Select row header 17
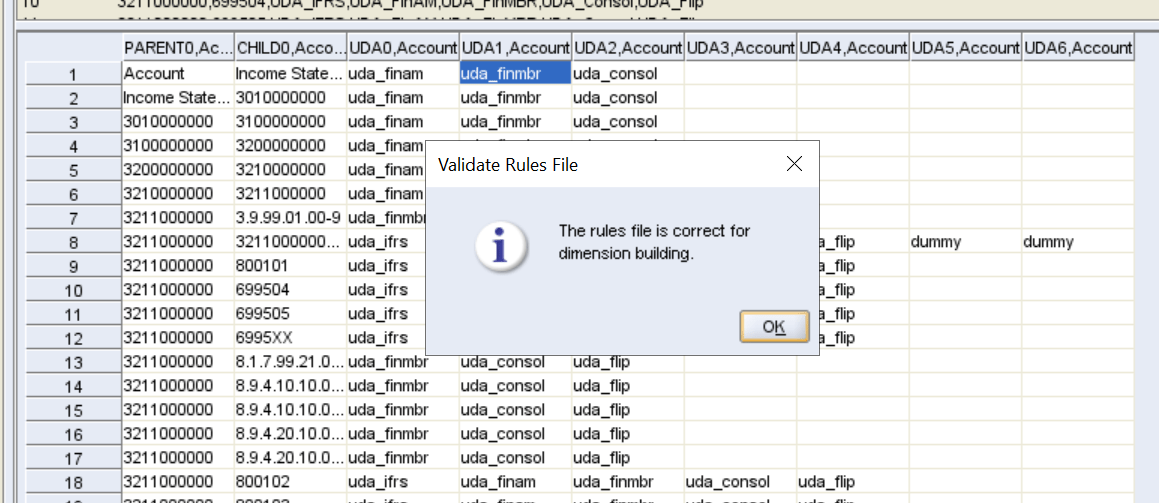Screen dimensions: 1159x503 click(73, 459)
